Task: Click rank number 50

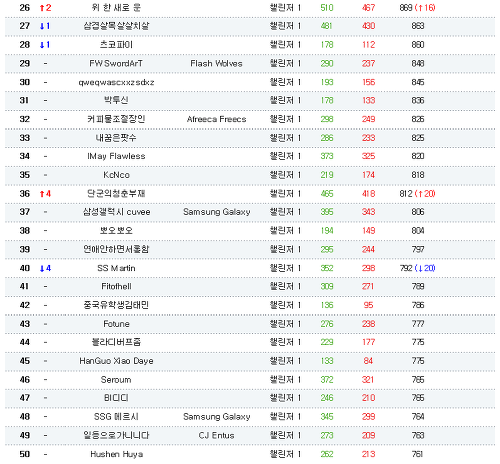Action: [25, 454]
